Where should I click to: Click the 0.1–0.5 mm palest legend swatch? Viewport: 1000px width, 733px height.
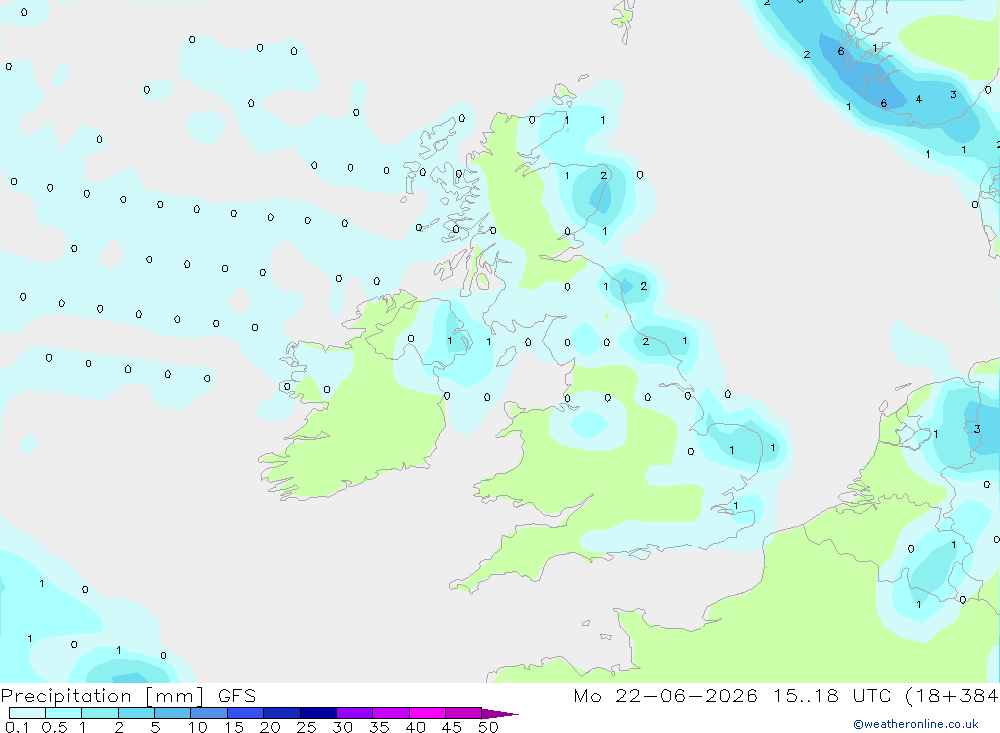coord(27,713)
